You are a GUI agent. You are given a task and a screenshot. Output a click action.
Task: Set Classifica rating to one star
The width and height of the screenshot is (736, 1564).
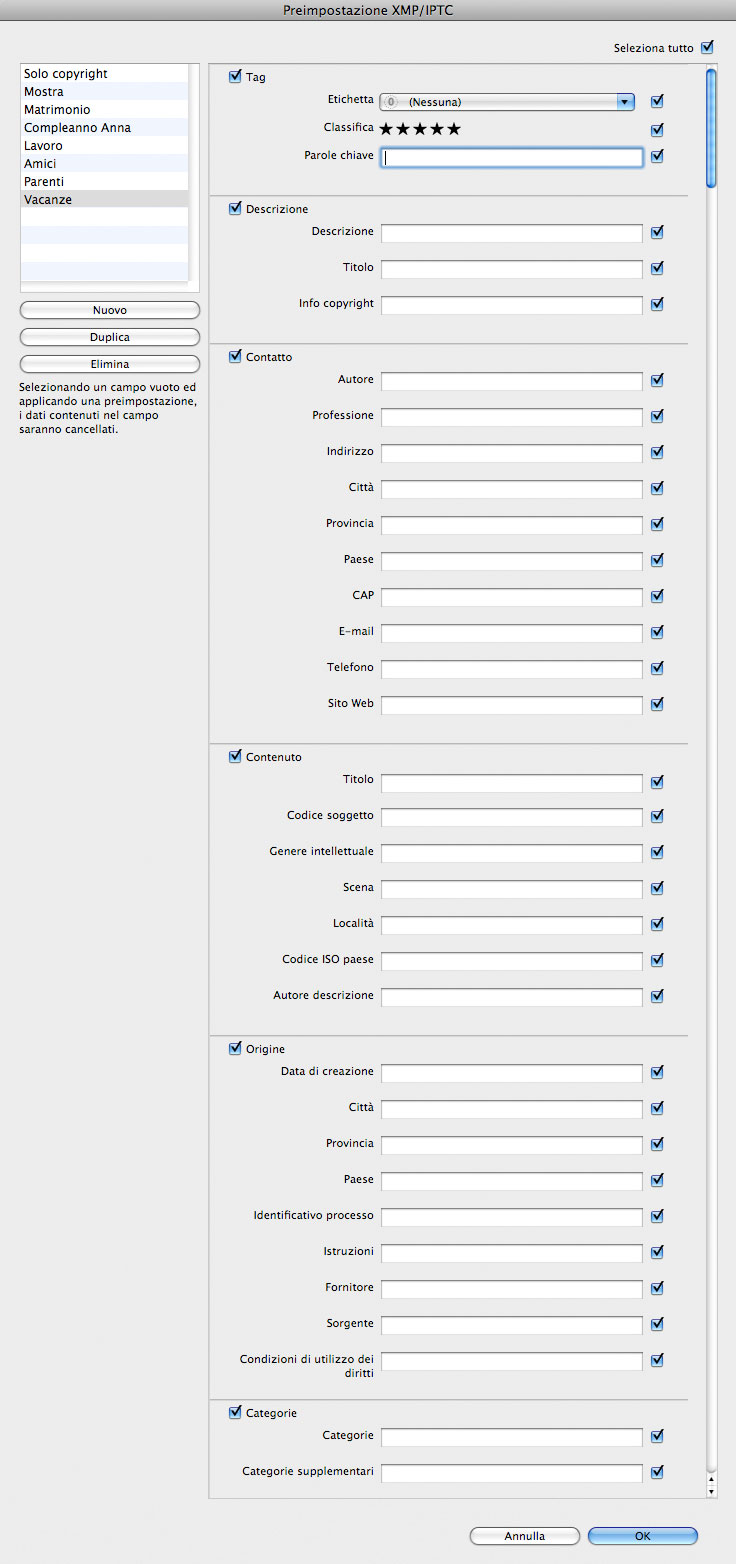387,129
